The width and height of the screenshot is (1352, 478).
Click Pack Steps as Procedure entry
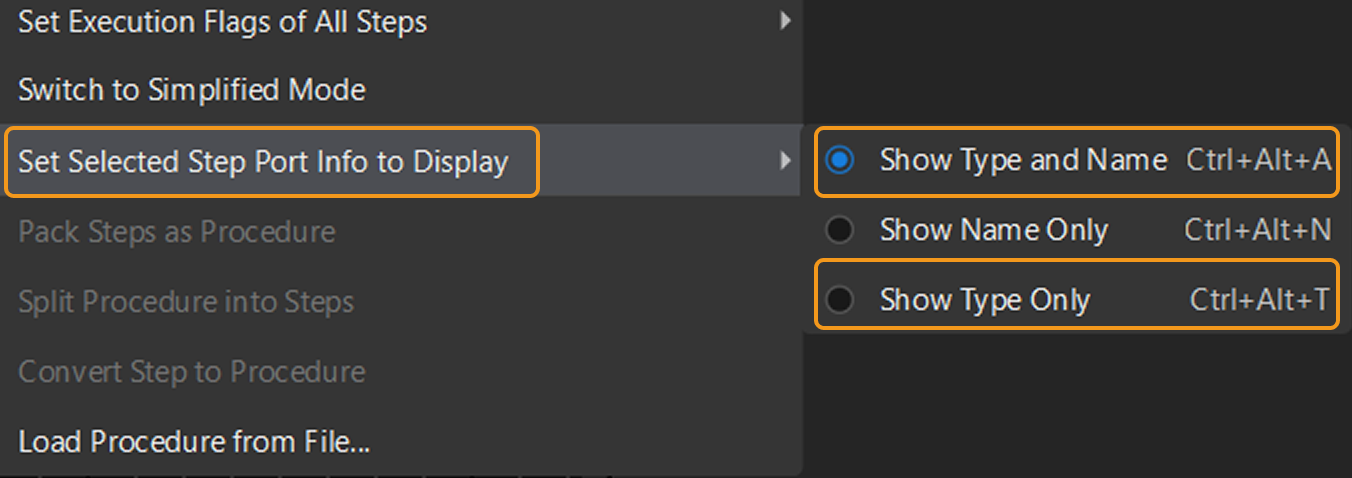[x=177, y=232]
